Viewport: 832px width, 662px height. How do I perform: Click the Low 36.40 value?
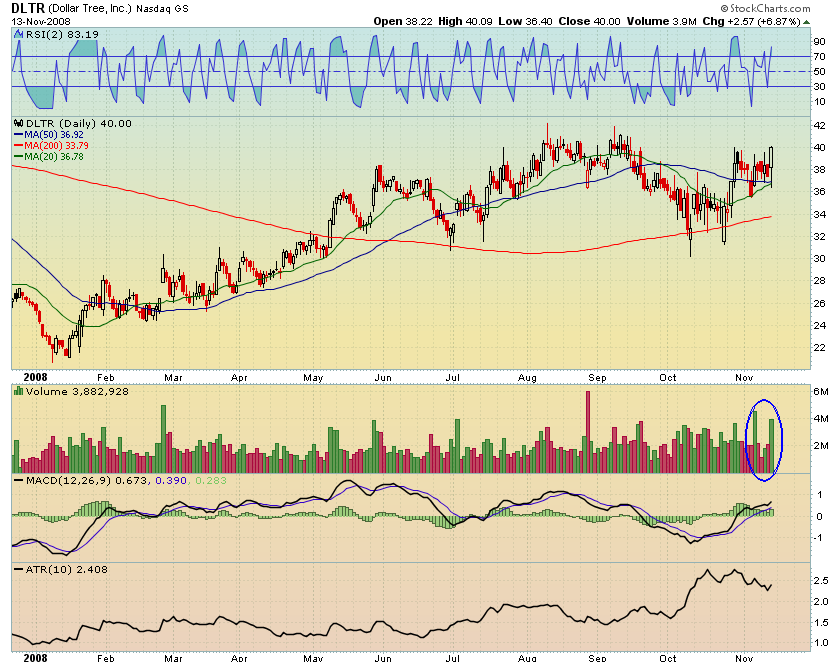tap(525, 22)
